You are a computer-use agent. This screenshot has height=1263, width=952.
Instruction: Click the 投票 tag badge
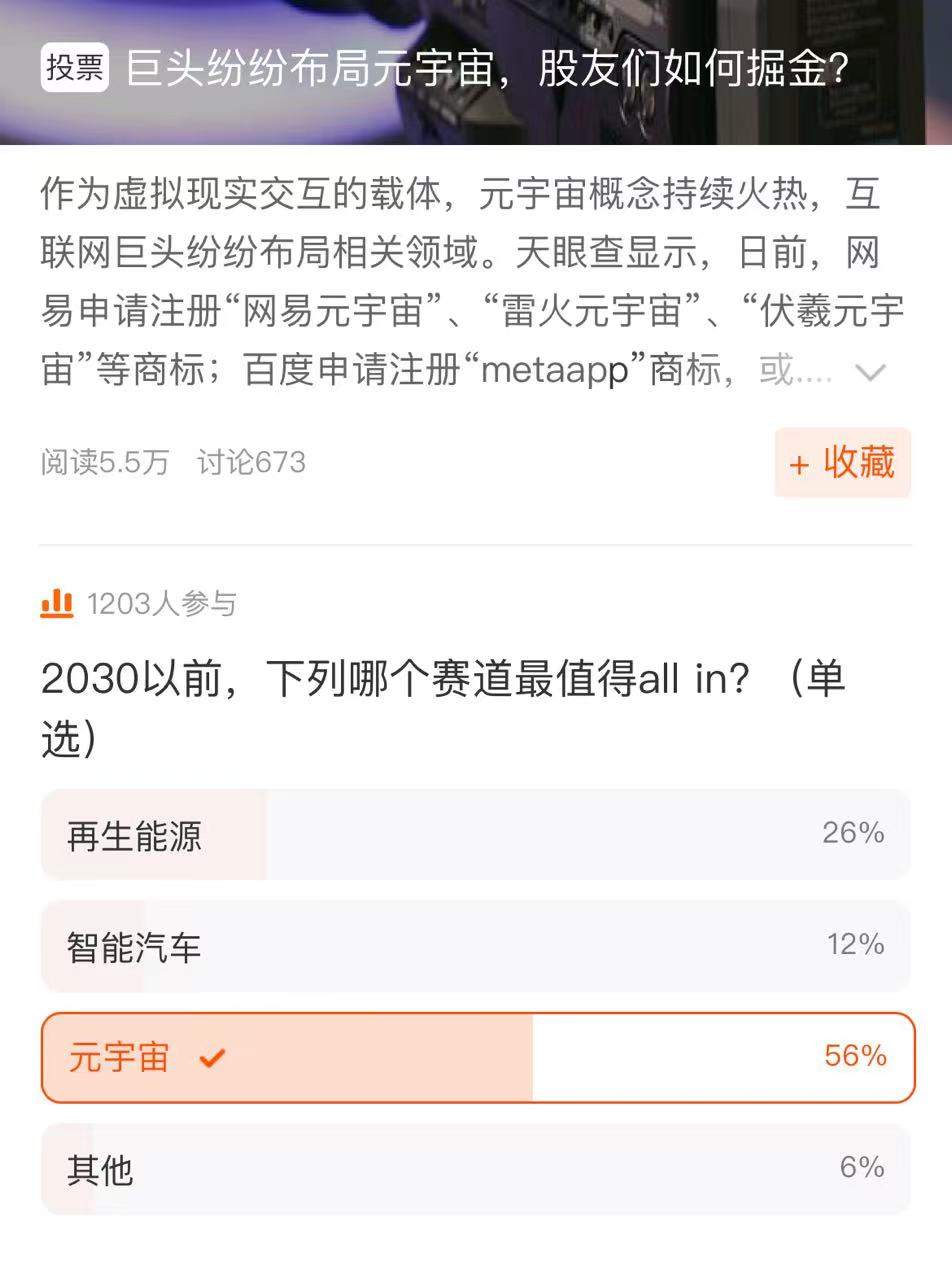tap(74, 69)
